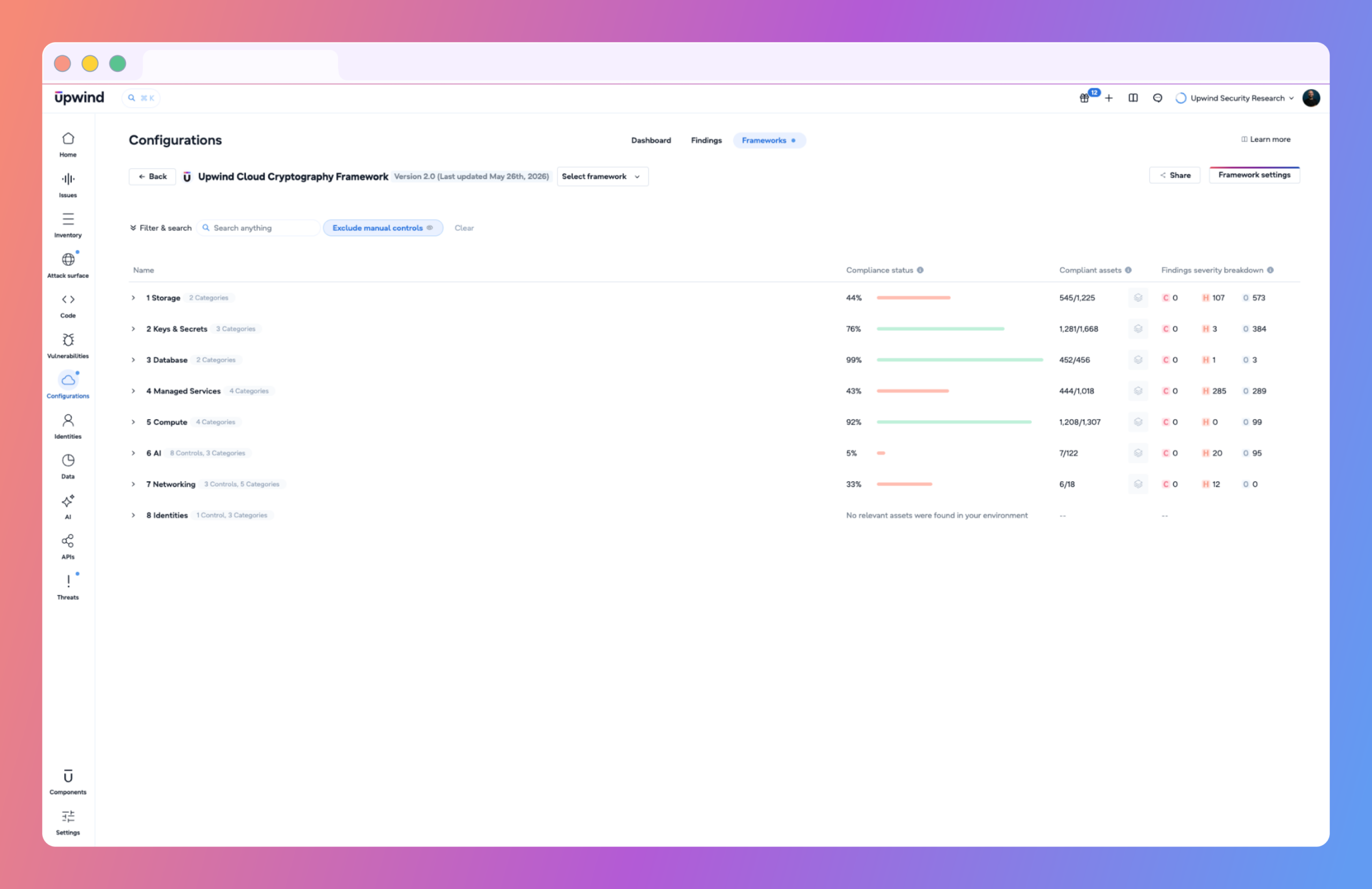Switch to the Findings tab
1372x889 pixels.
point(706,141)
